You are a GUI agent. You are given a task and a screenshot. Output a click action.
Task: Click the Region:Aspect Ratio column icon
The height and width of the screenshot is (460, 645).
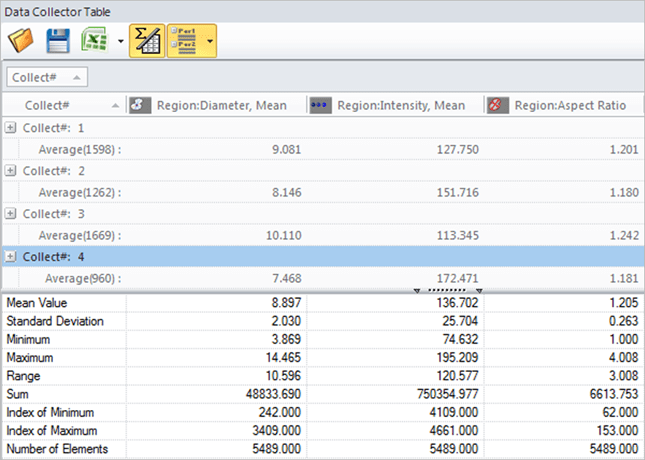click(x=498, y=105)
